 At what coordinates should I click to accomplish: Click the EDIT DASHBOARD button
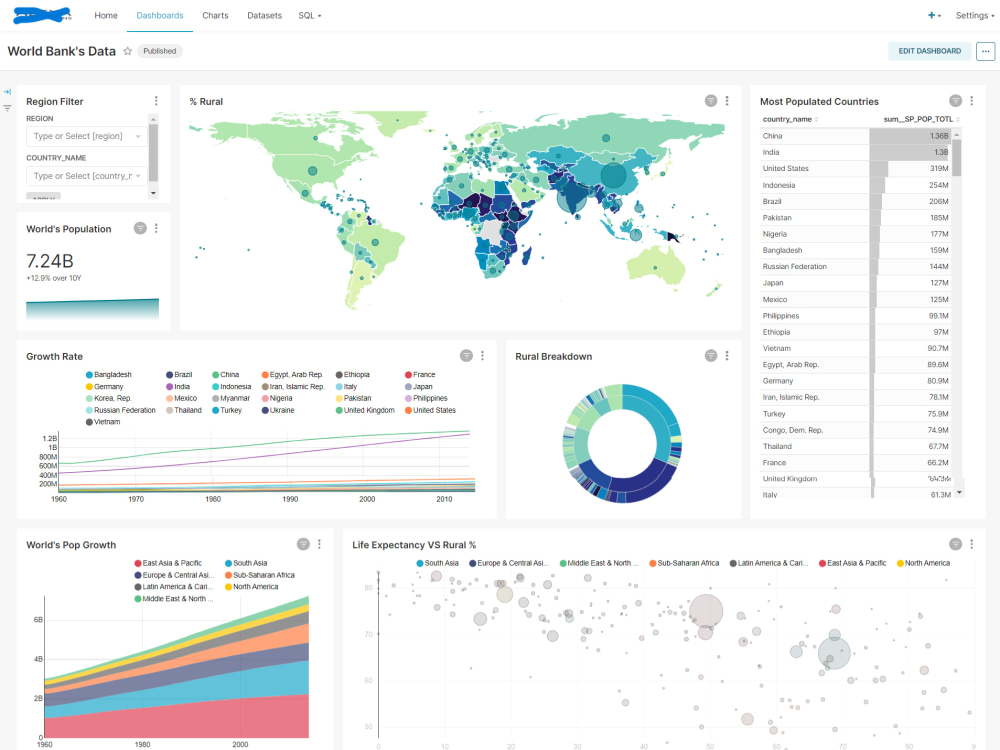(929, 50)
